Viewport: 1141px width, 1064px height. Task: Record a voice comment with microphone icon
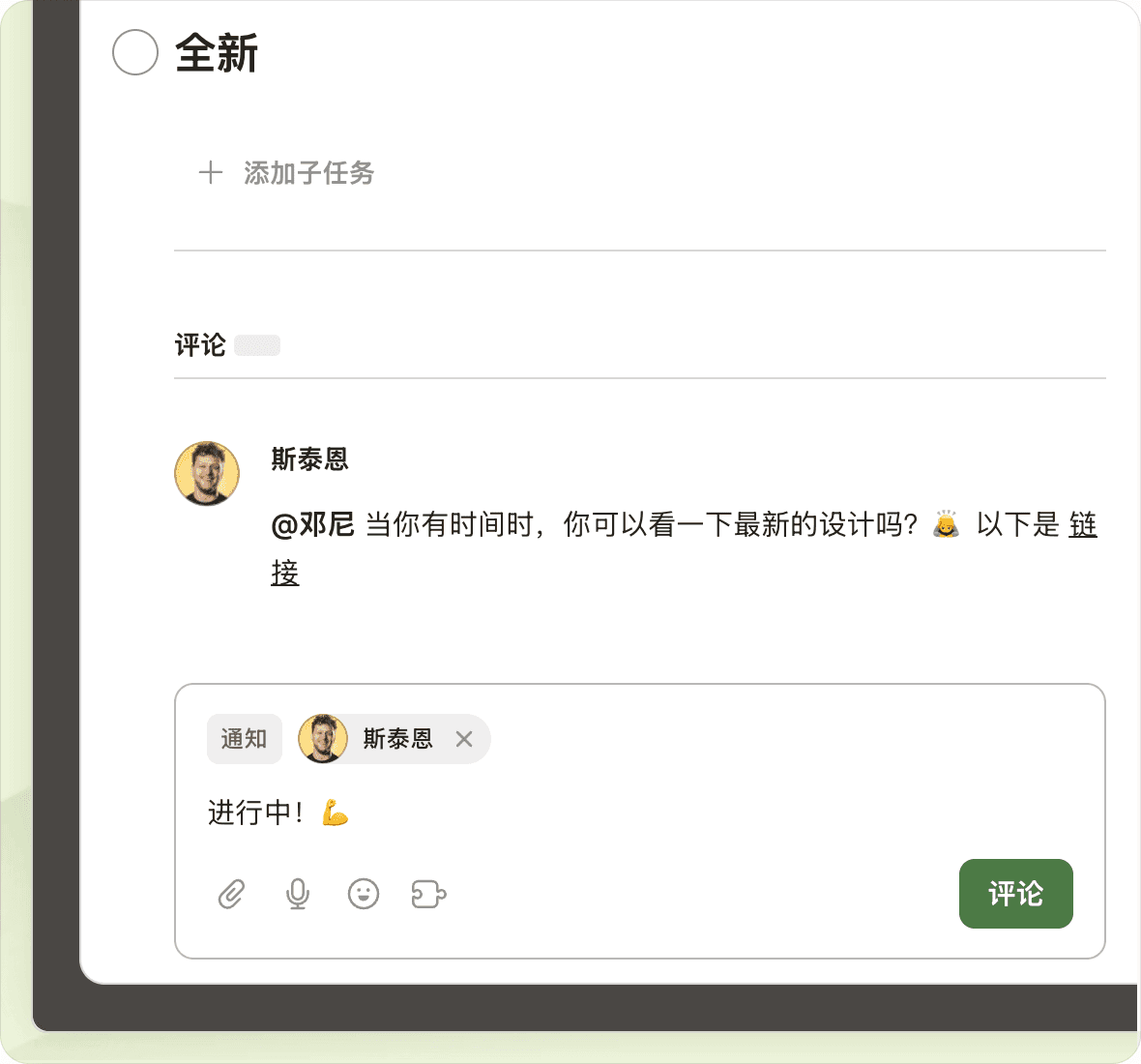point(298,895)
